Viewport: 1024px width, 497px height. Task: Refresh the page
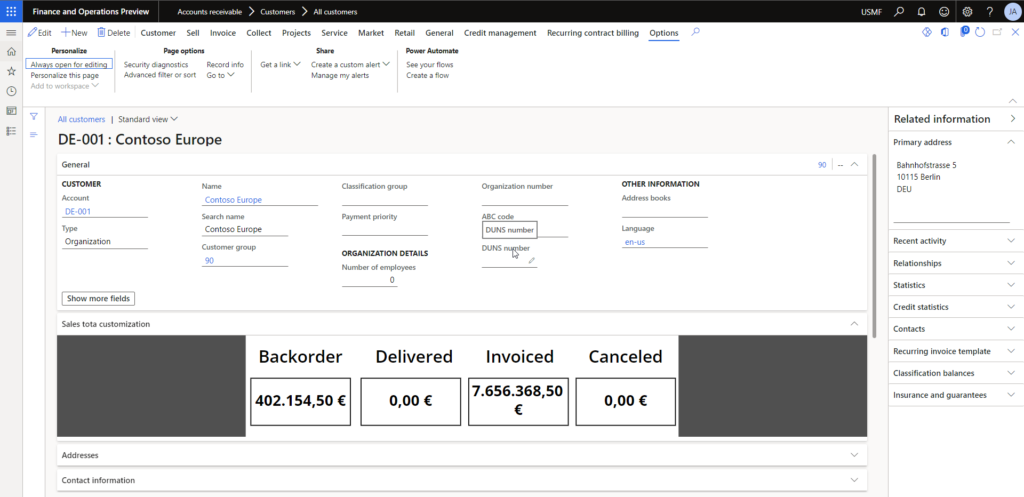tap(980, 32)
